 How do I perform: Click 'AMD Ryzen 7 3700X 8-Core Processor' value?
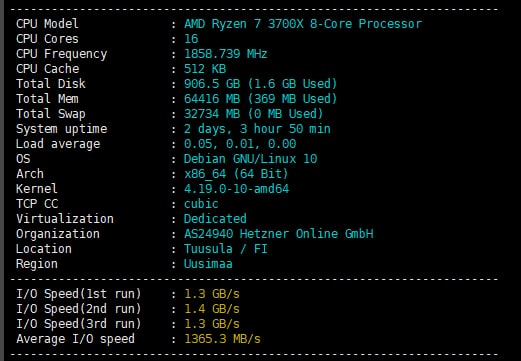coord(303,24)
